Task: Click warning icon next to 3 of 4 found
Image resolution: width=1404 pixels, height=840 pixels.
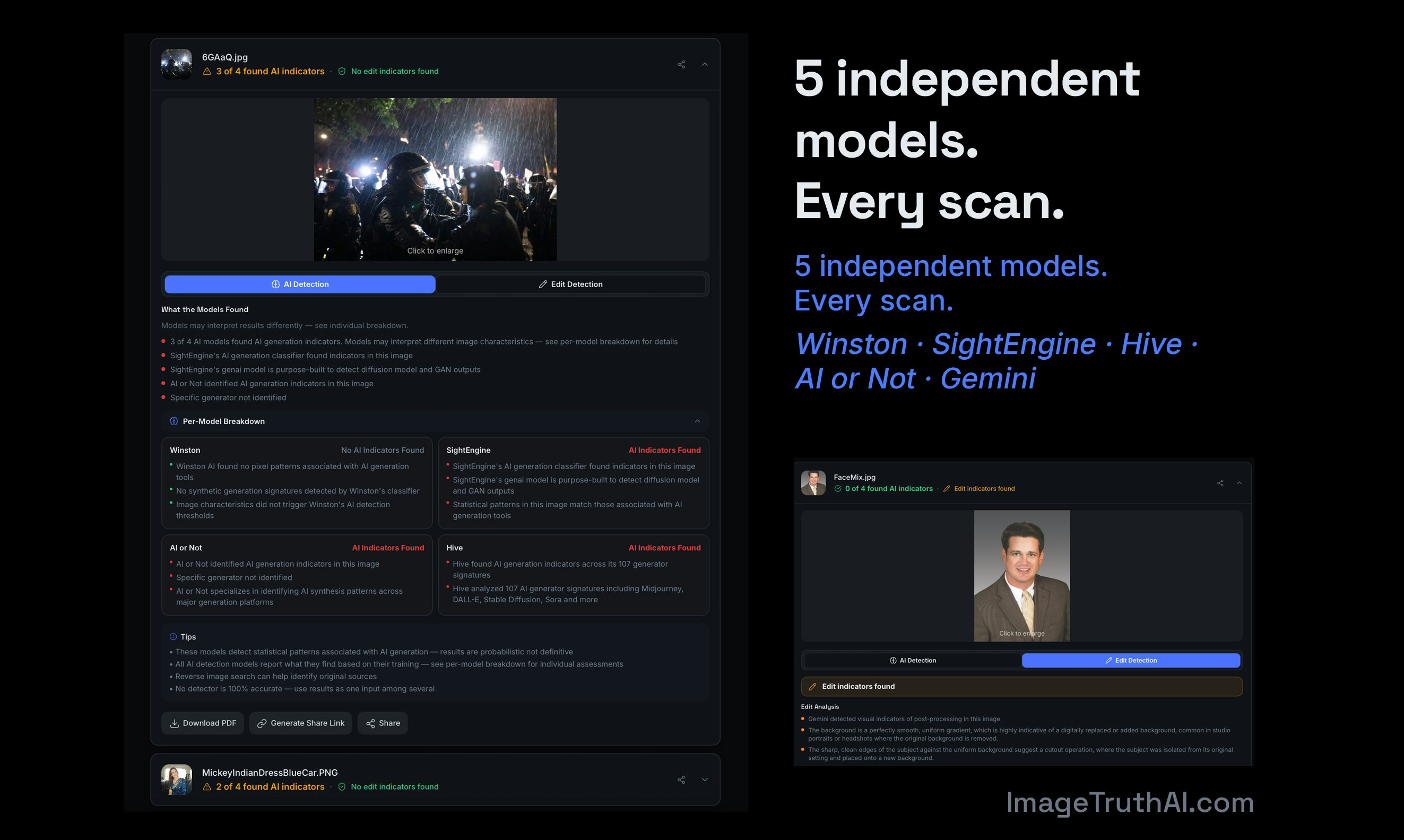Action: 207,71
